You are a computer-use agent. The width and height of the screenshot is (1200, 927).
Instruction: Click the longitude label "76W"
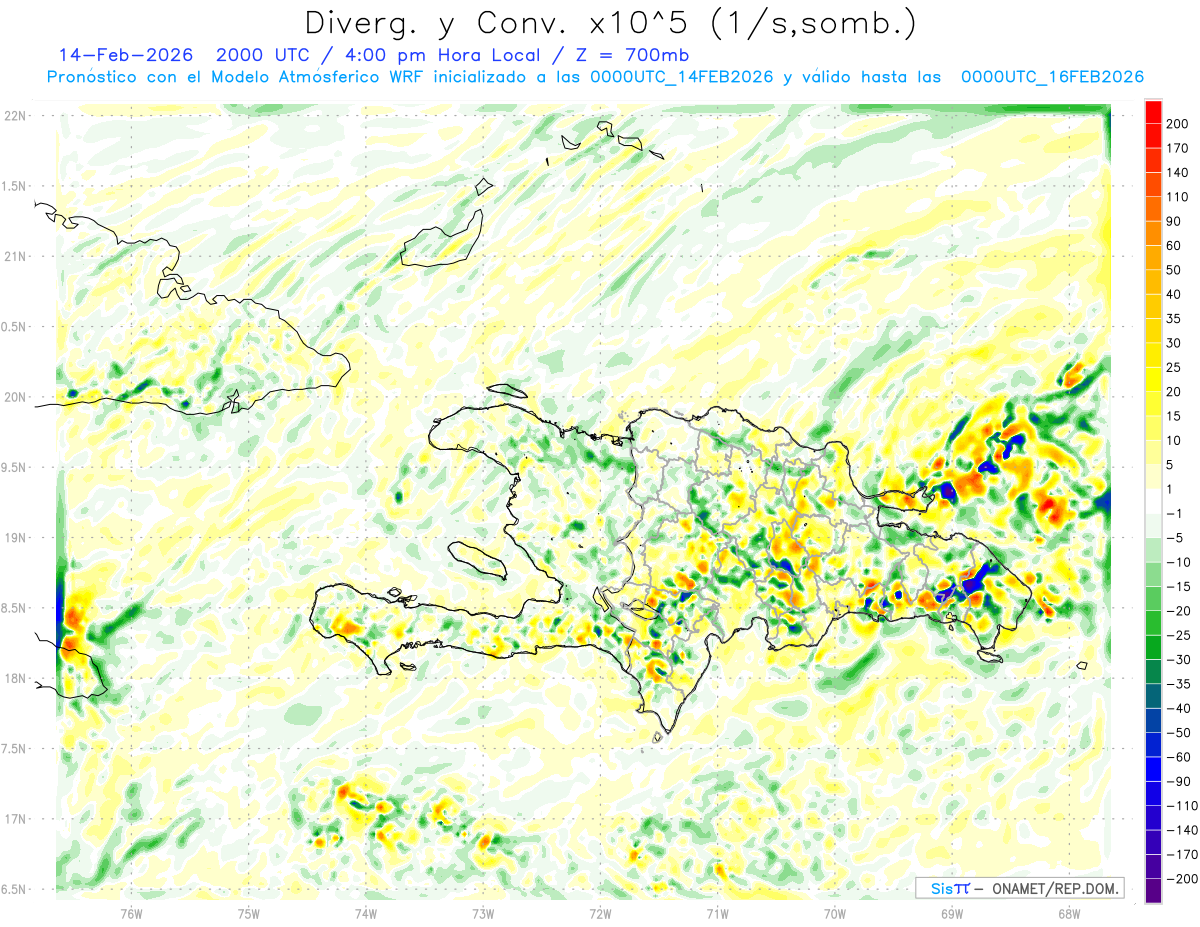pyautogui.click(x=131, y=913)
